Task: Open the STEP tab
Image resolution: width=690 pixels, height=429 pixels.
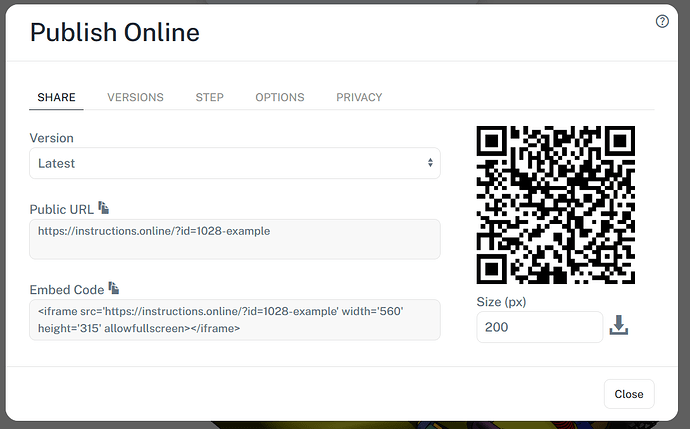Action: (209, 97)
